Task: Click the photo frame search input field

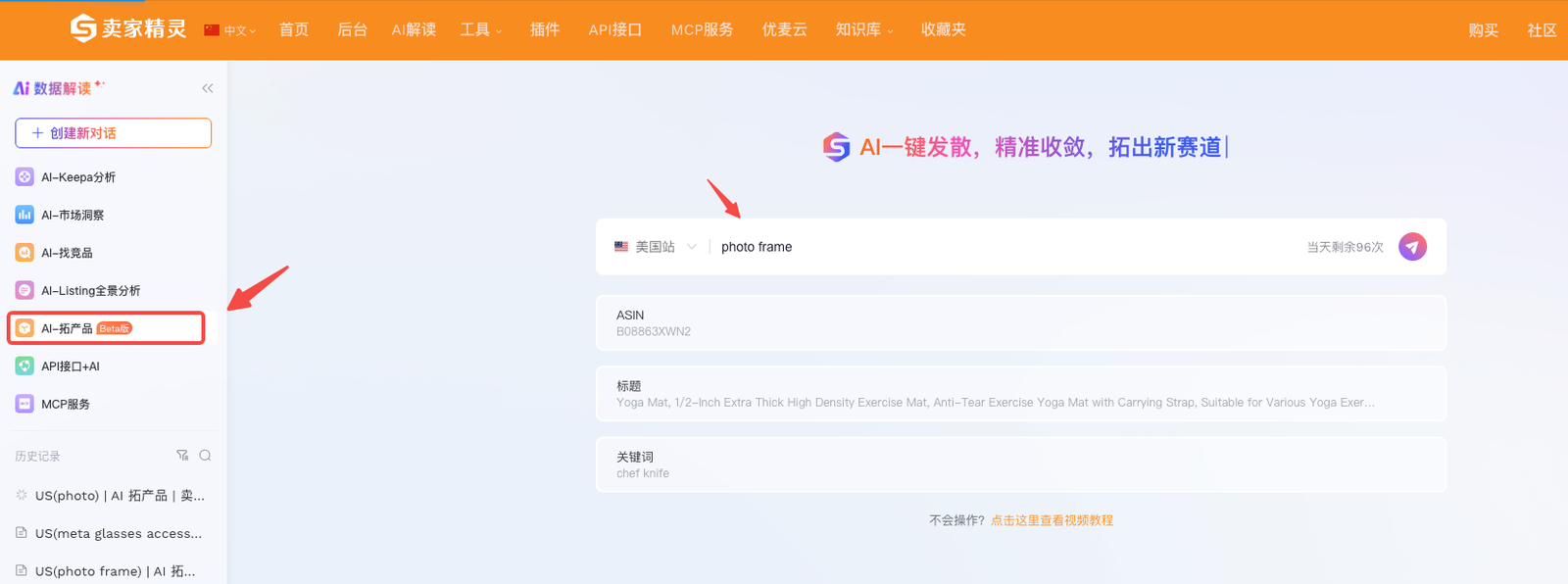Action: [x=1004, y=247]
